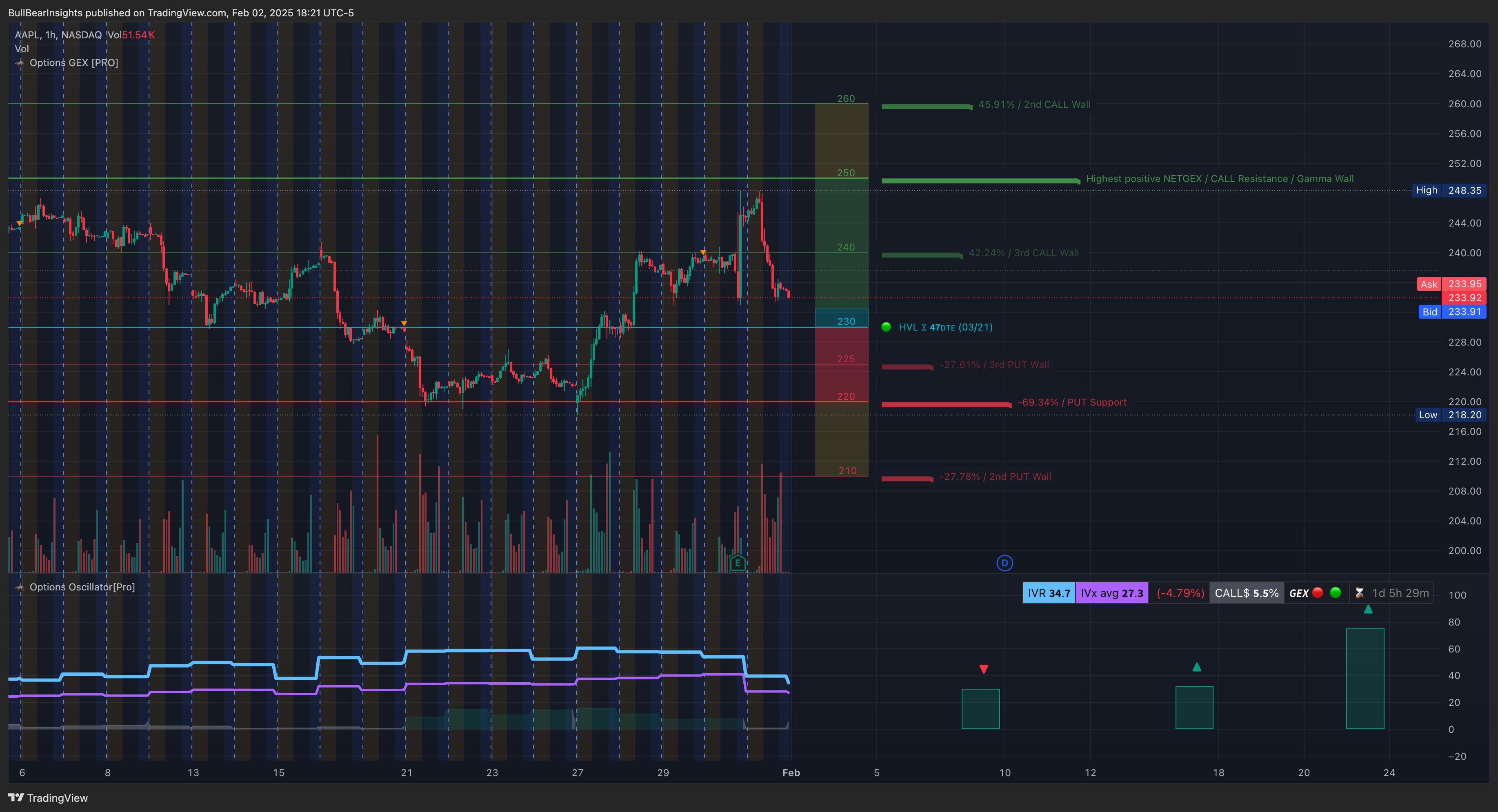Click the green GEX status dot
Viewport: 1498px width, 812px height.
click(x=1335, y=593)
